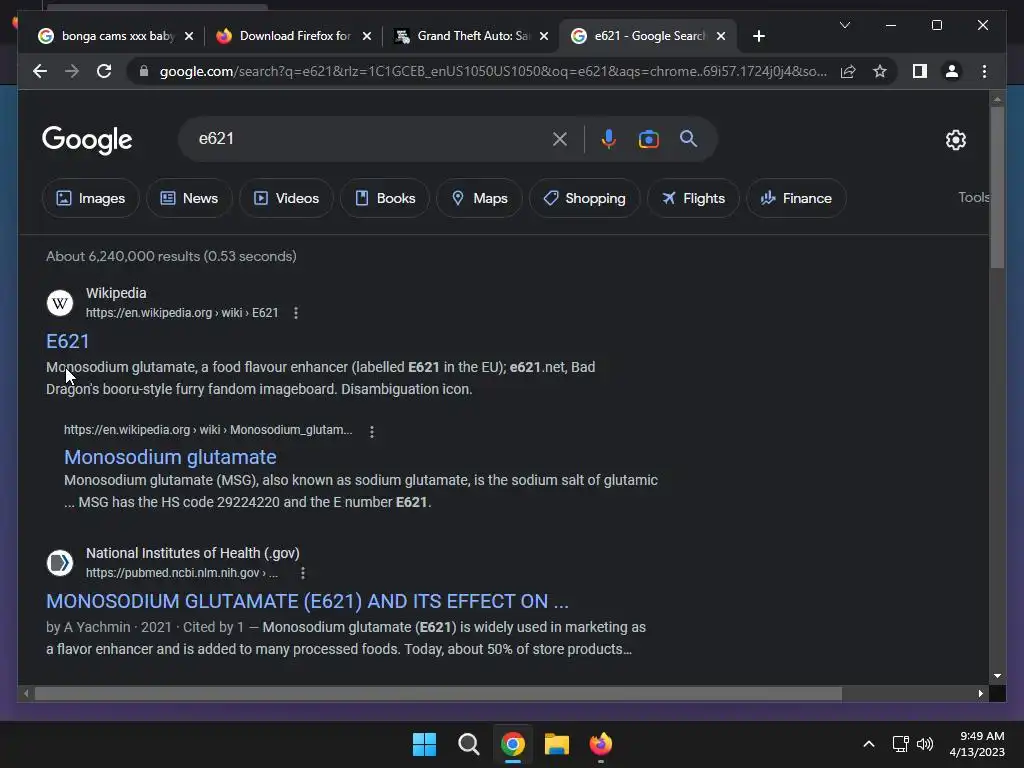Click the Wikipedia favicon of first result
The image size is (1024, 768).
(x=59, y=303)
